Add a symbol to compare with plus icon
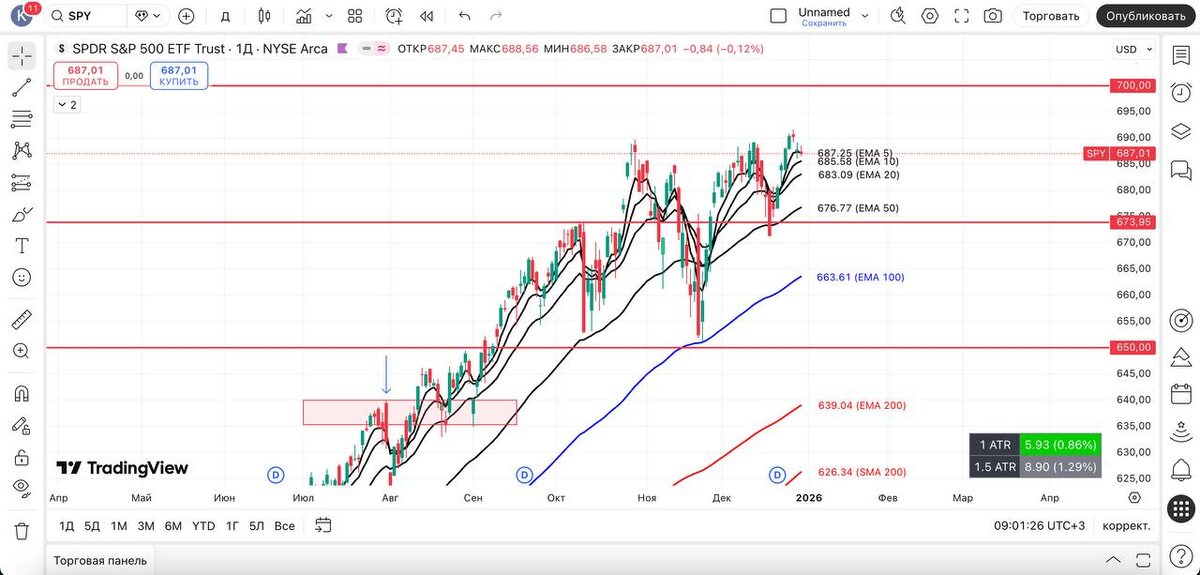1200x575 pixels. tap(186, 16)
